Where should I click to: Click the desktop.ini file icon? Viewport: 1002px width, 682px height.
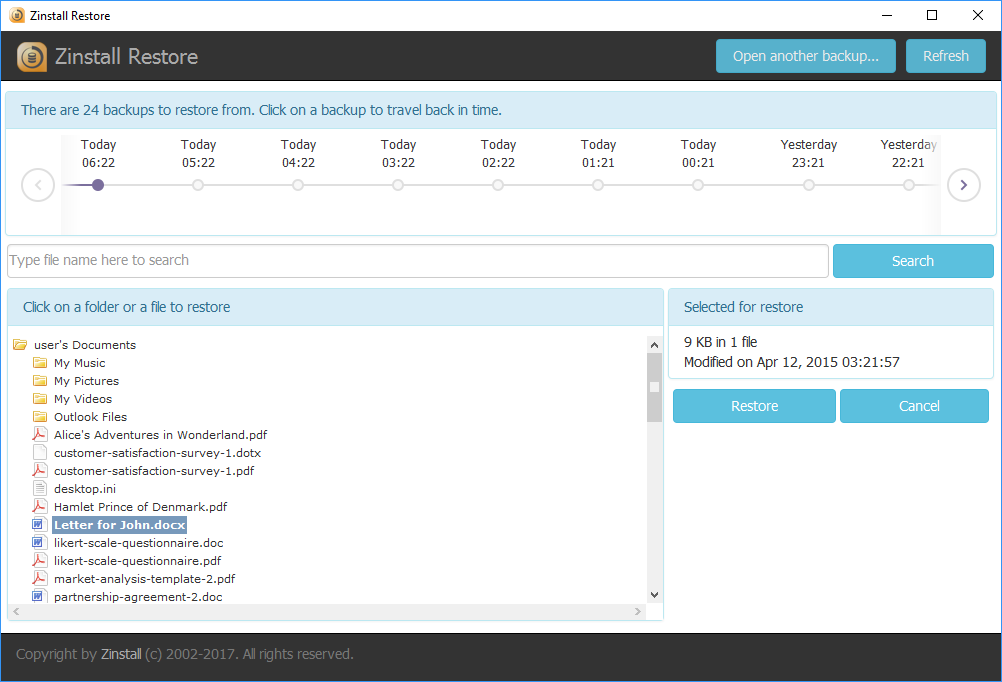40,488
